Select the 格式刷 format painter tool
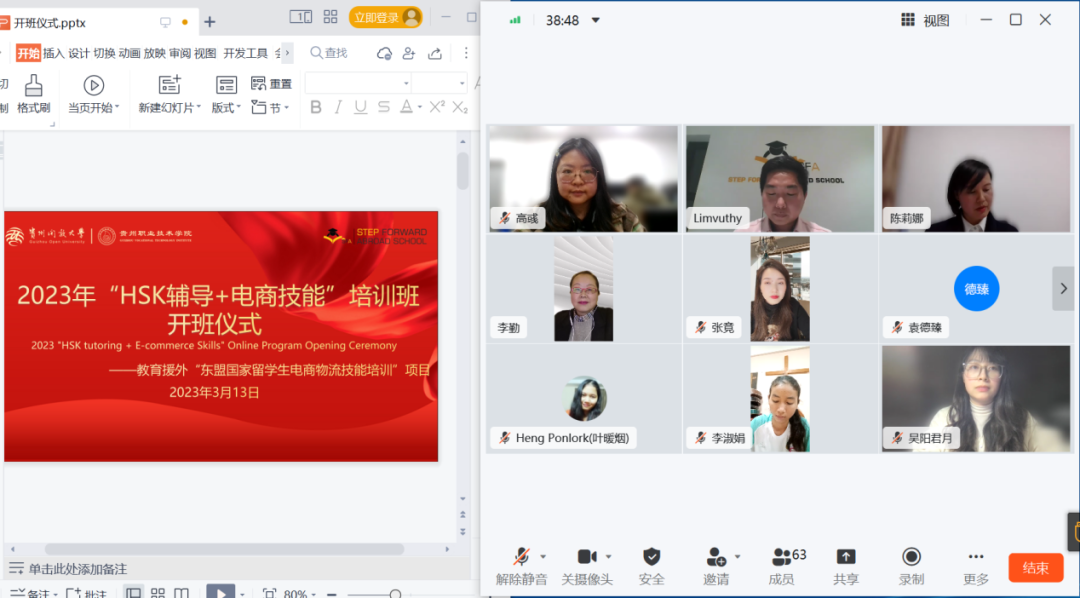This screenshot has width=1080, height=598. [x=33, y=86]
